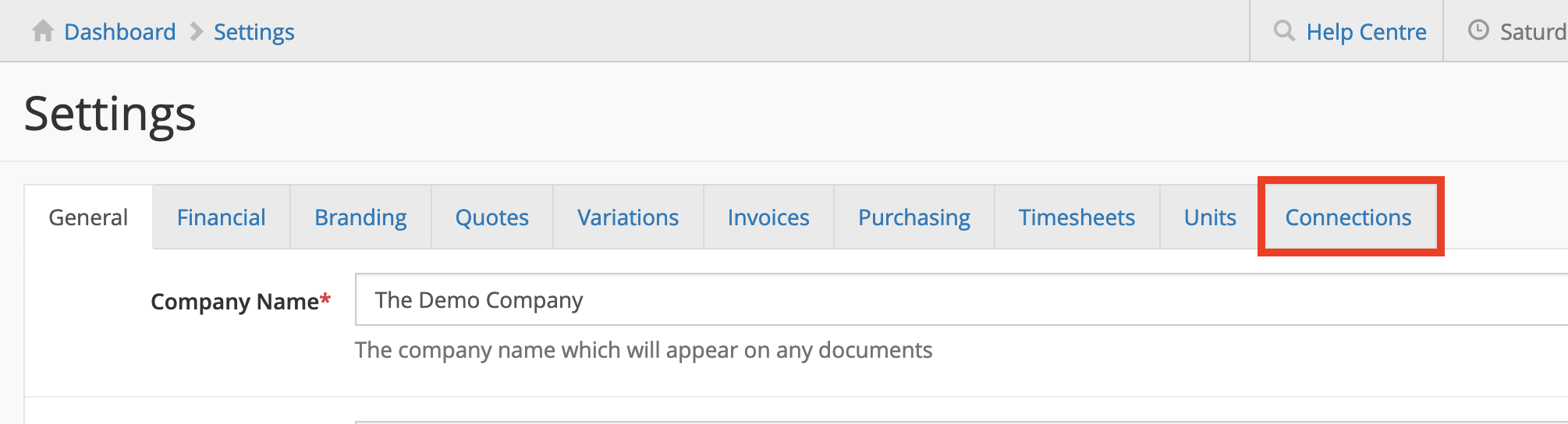Select the General tab
This screenshot has height=424, width=1568.
pos(88,217)
